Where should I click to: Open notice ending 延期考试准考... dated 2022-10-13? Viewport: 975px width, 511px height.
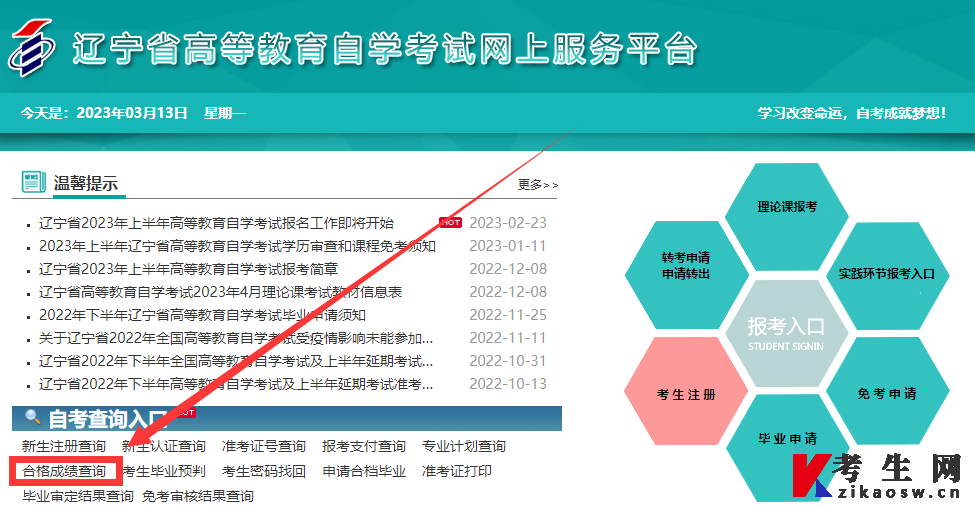(236, 384)
